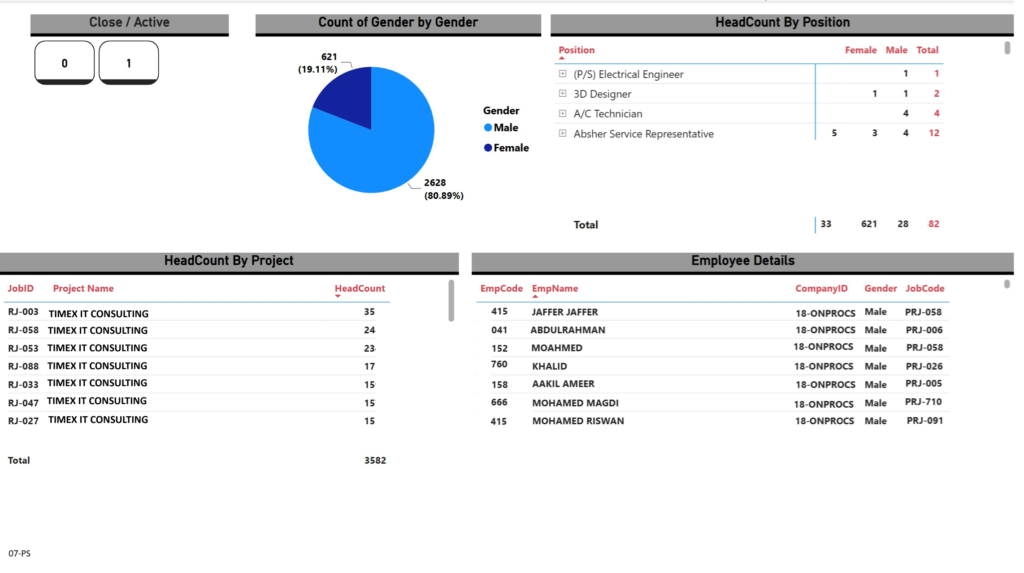Sort employees by Gender header
Viewport: 1024px width, 573px height.
point(880,288)
